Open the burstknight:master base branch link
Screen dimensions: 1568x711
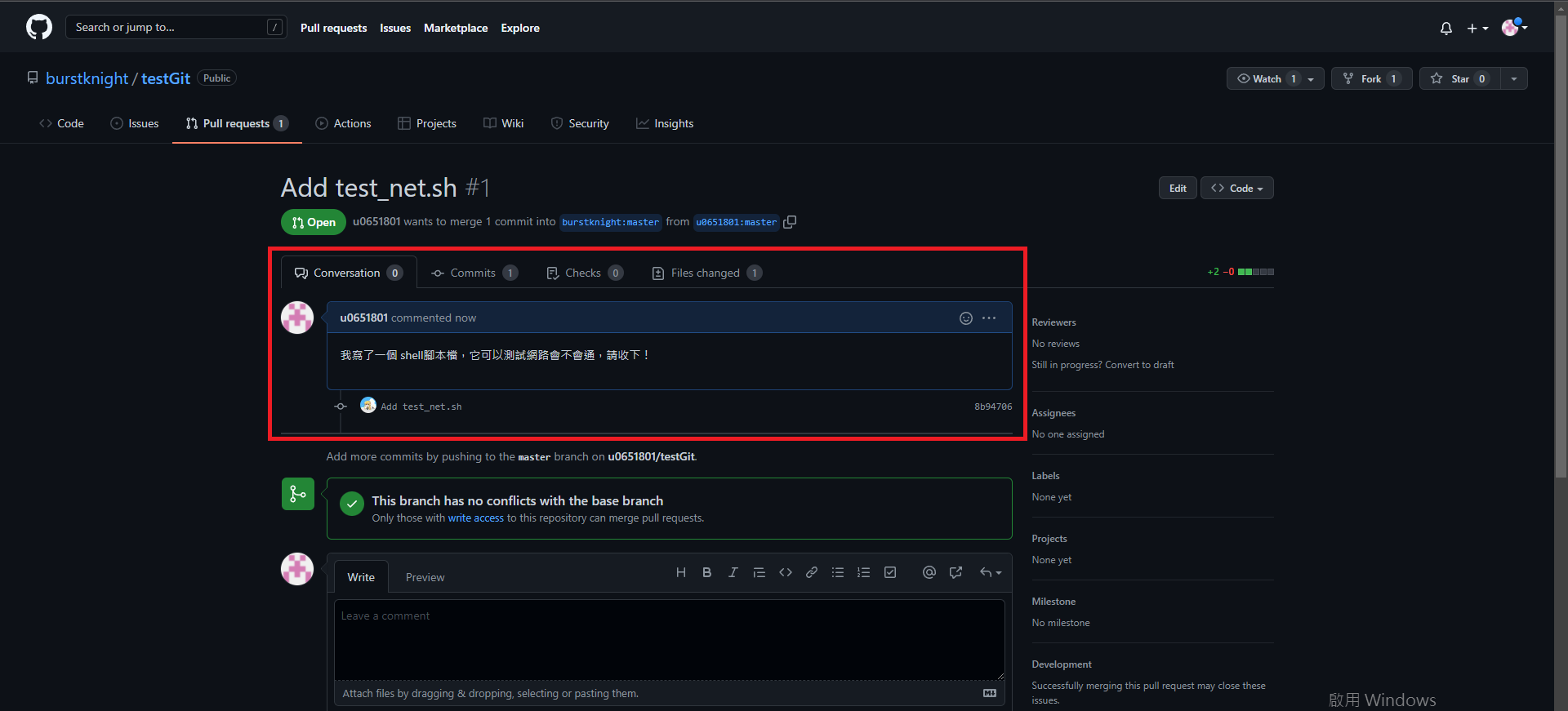click(611, 222)
